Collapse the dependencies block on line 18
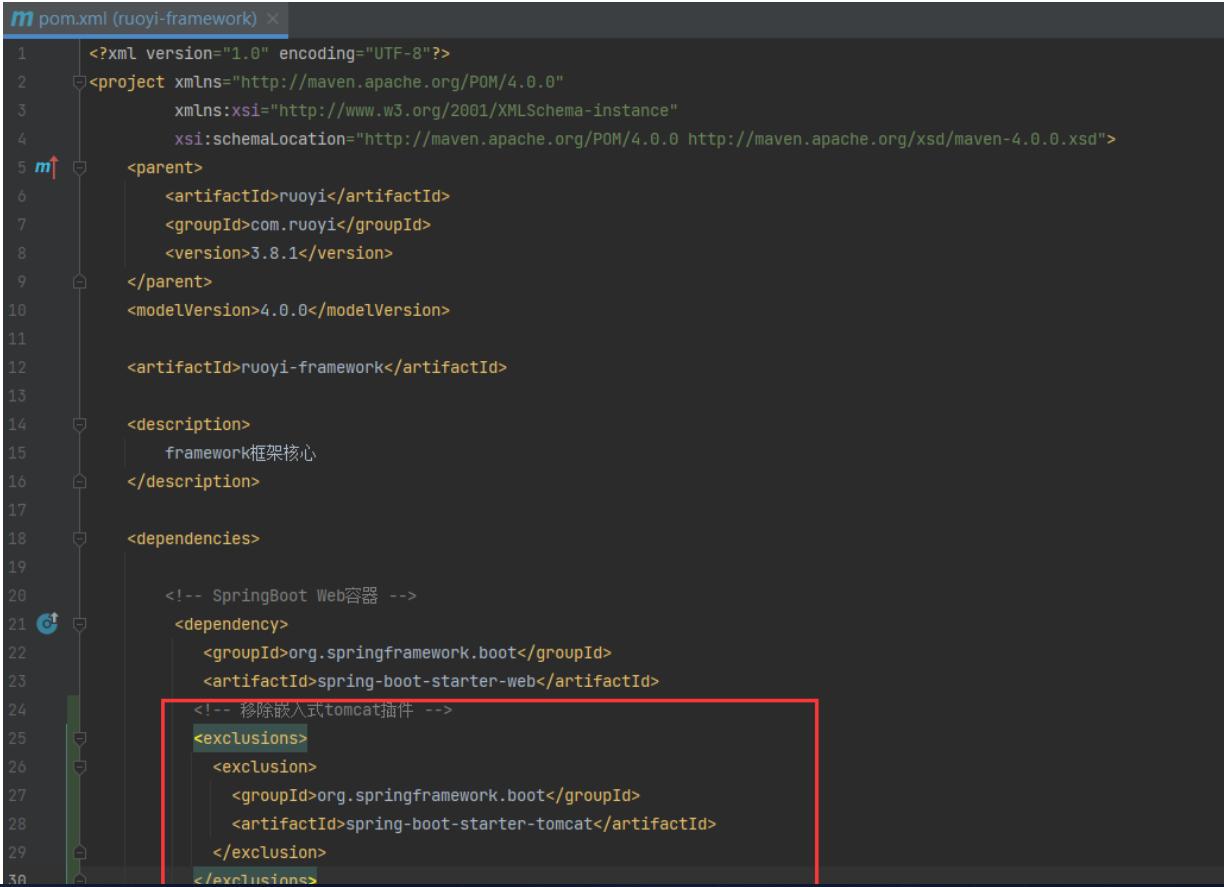This screenshot has height=887, width=1224. pyautogui.click(x=80, y=539)
